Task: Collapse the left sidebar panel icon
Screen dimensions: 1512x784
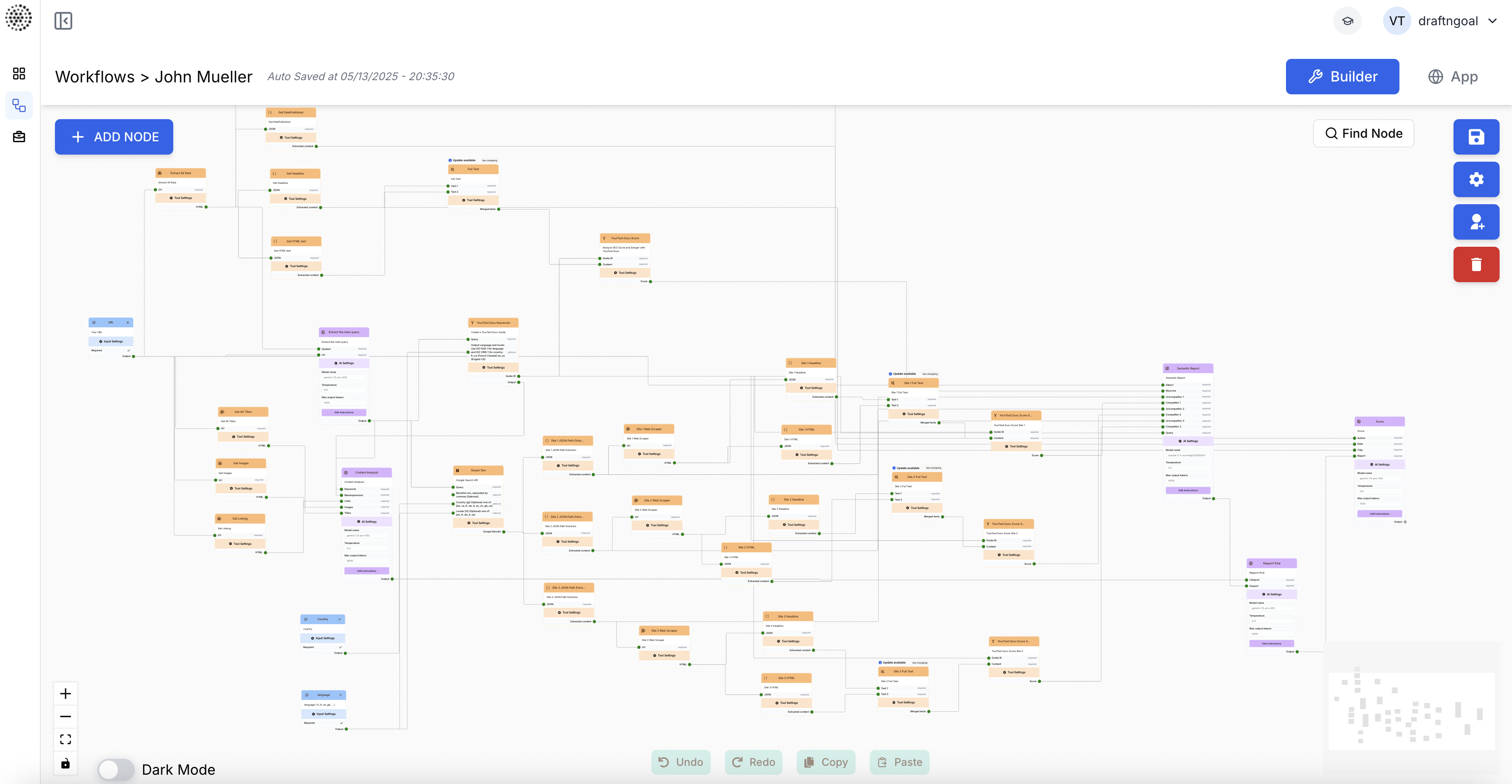Action: point(63,21)
